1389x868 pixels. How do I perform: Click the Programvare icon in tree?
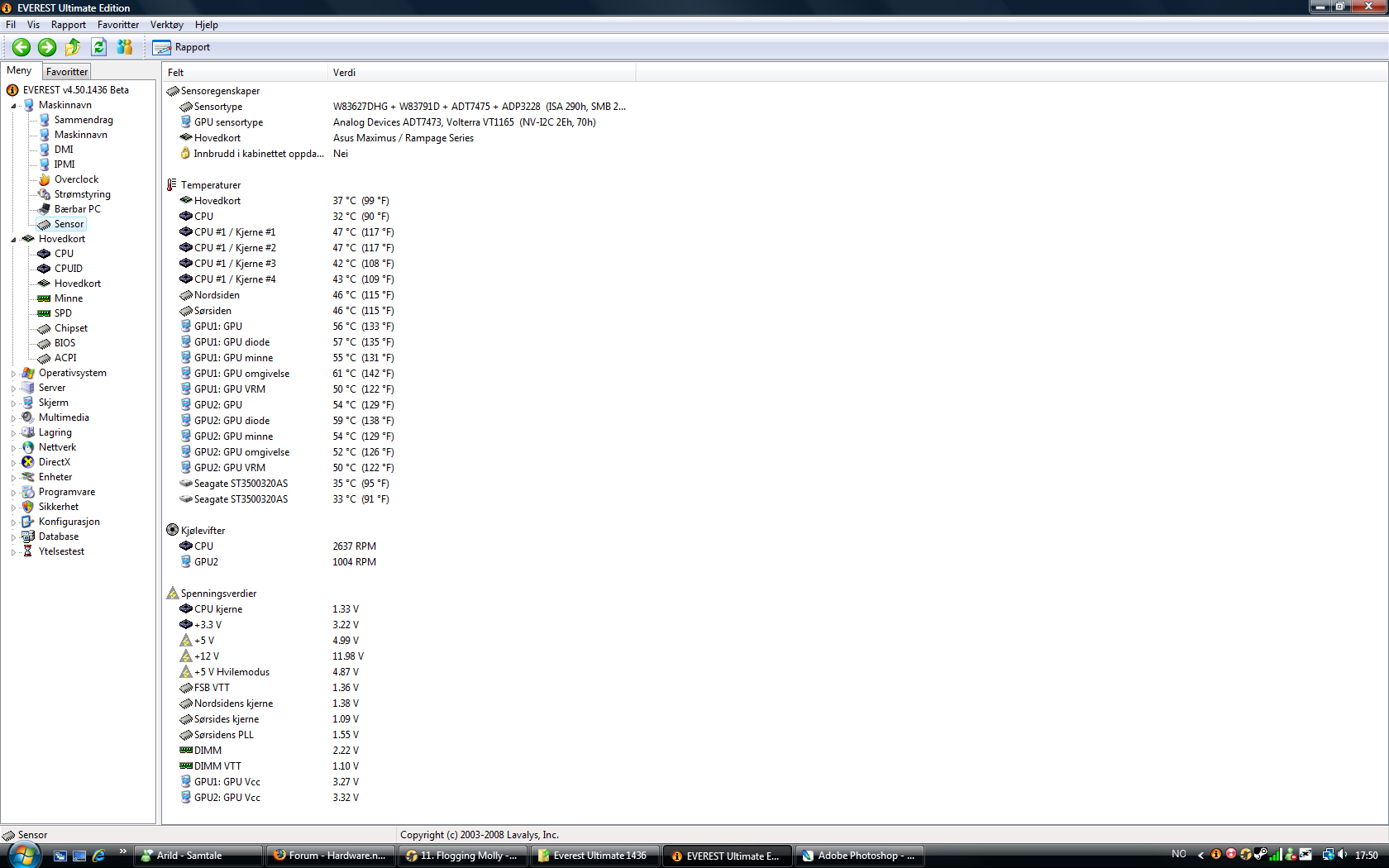28,492
